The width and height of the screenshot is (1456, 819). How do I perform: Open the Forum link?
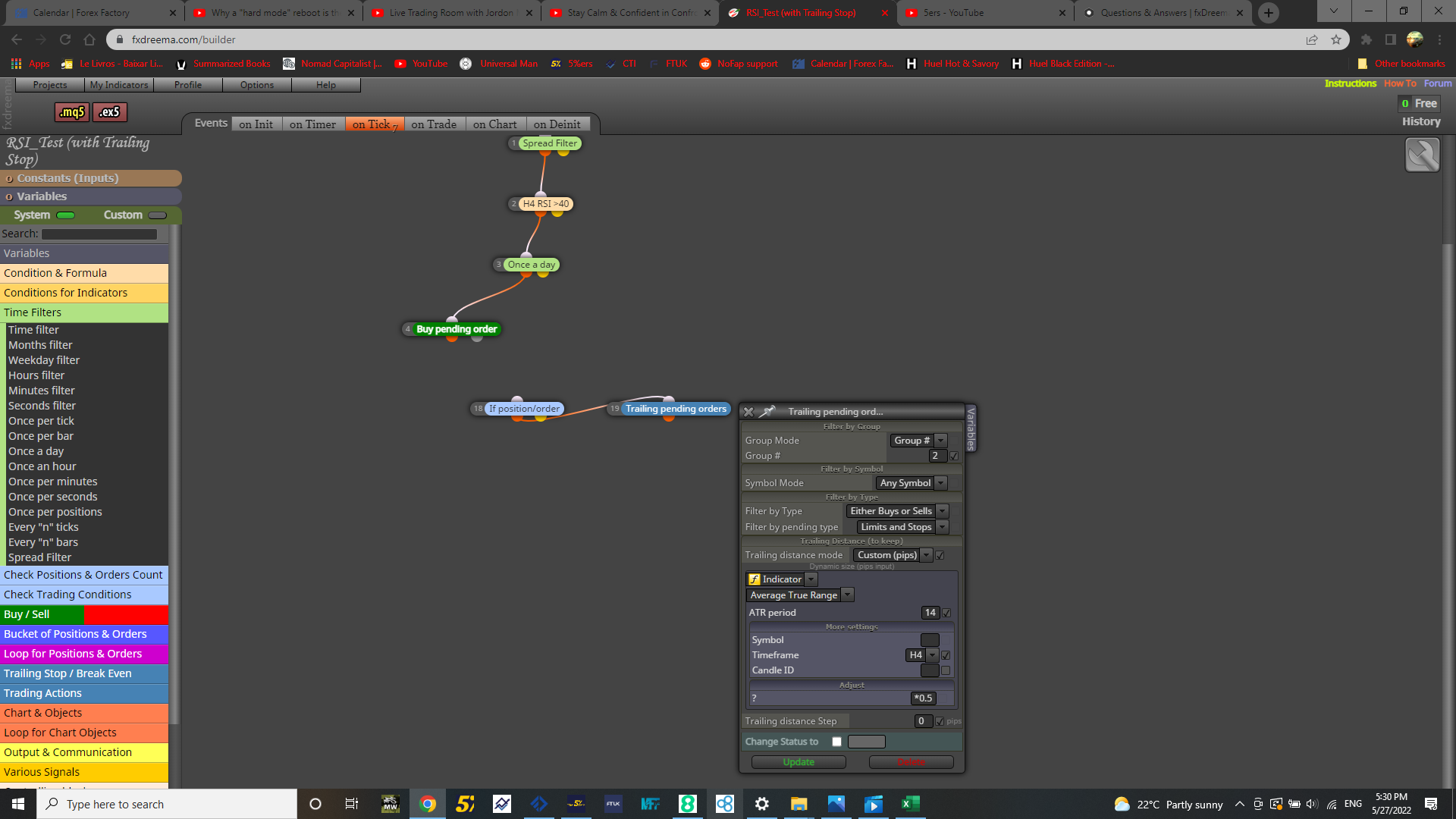1437,83
